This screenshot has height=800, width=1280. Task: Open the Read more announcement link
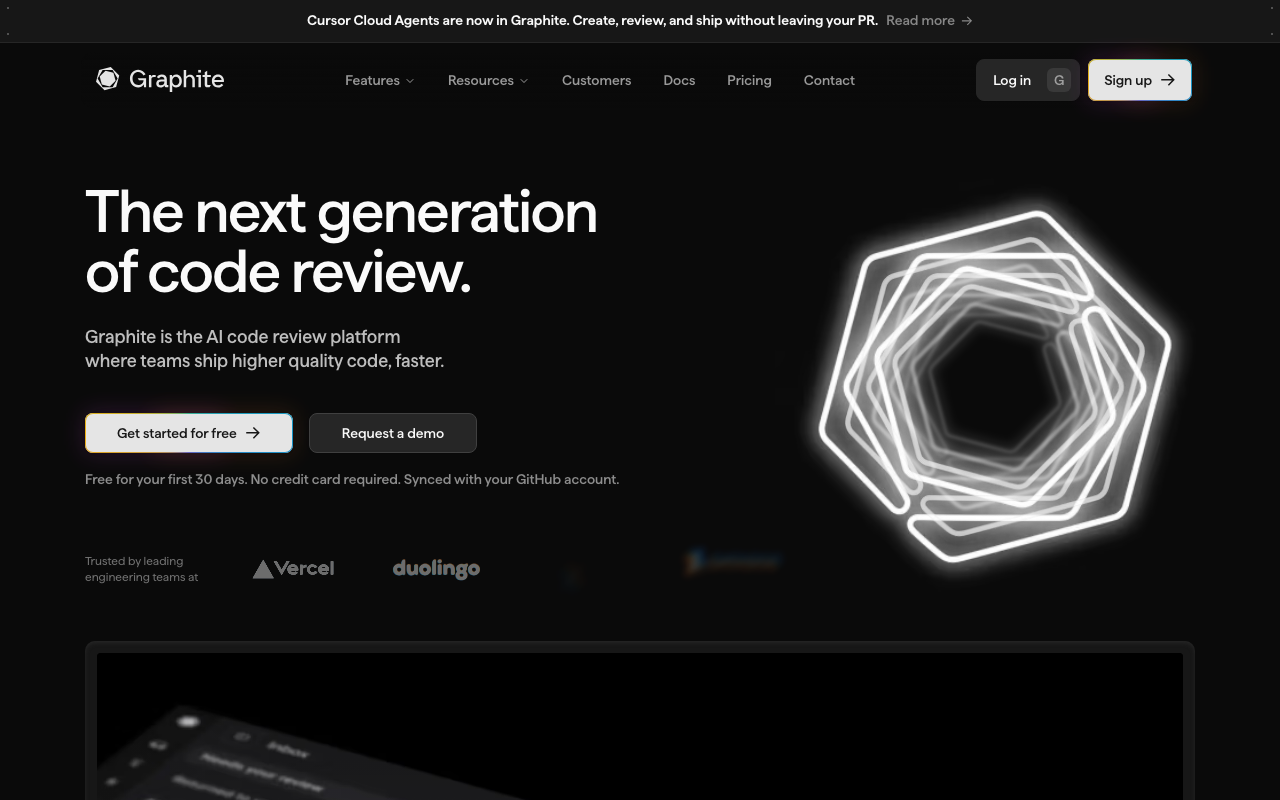[918, 20]
